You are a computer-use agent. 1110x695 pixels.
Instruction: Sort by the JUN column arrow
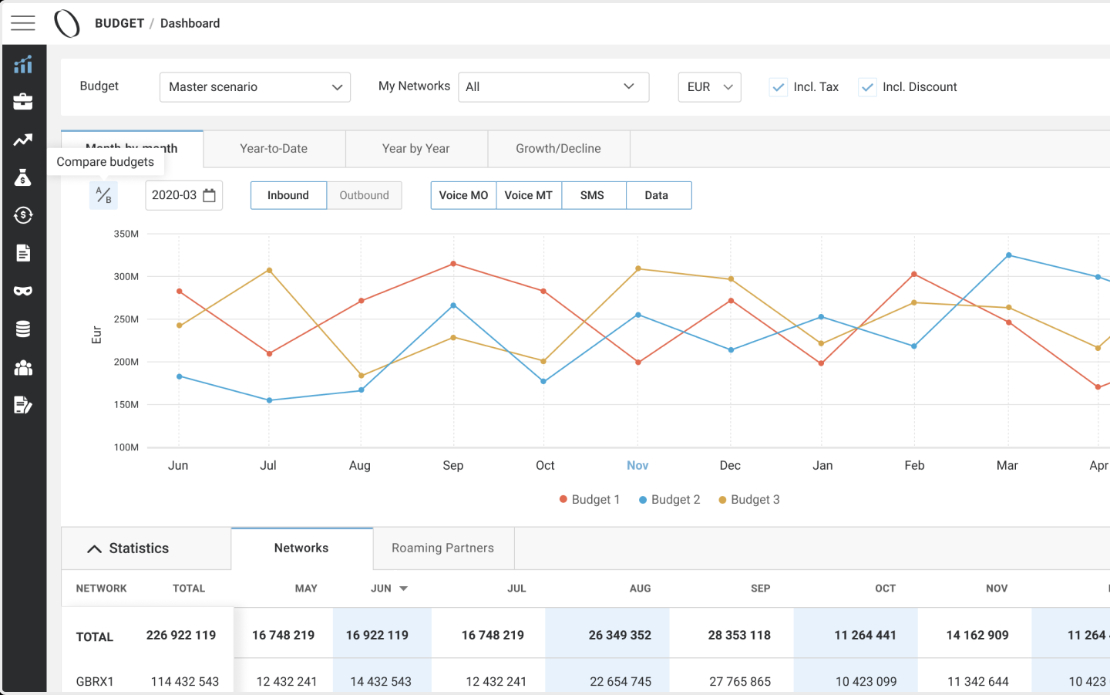coord(404,589)
